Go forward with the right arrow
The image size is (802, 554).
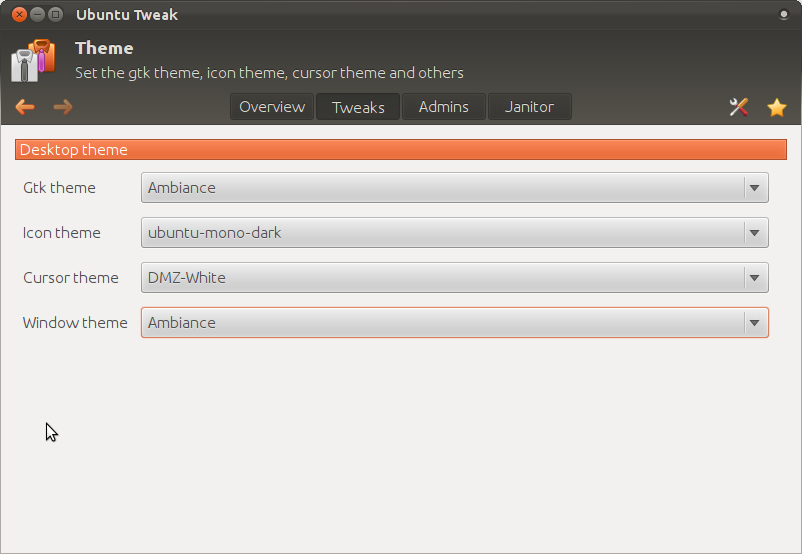click(63, 107)
